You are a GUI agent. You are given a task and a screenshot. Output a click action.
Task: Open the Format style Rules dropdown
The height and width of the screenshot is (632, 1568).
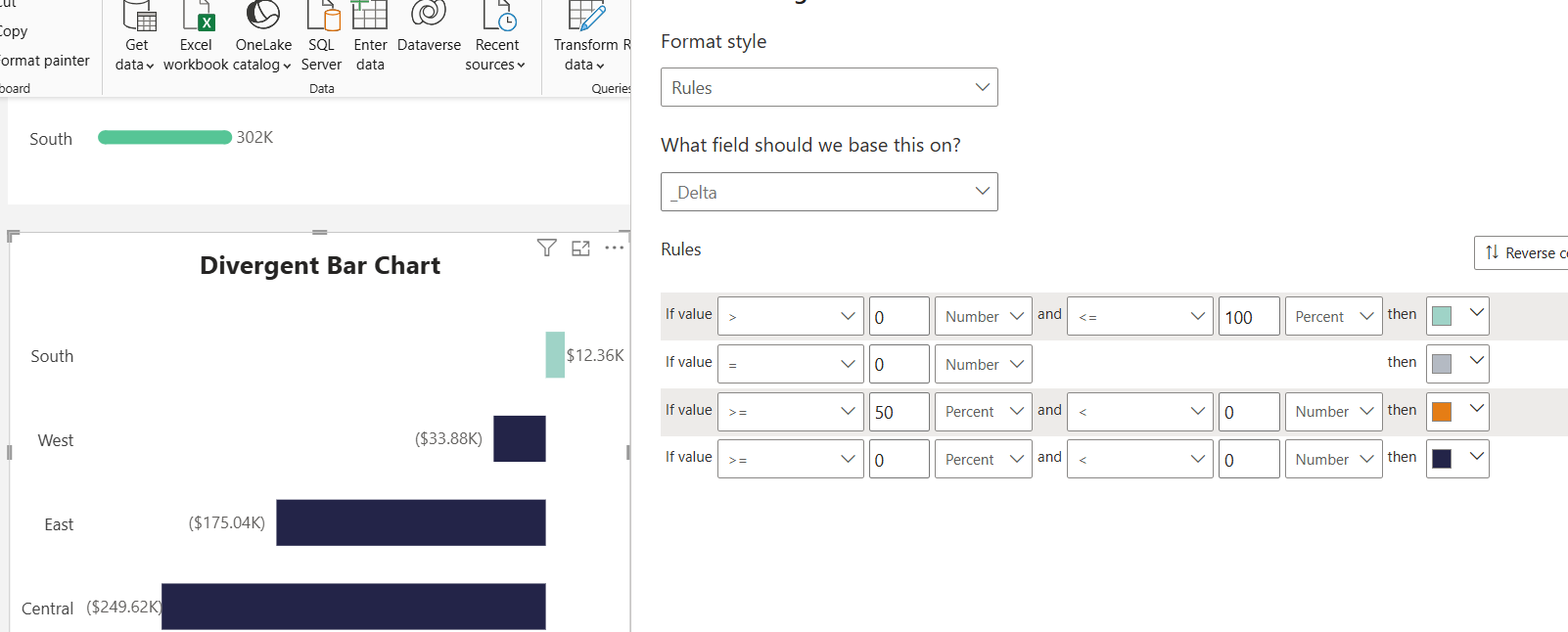(829, 87)
